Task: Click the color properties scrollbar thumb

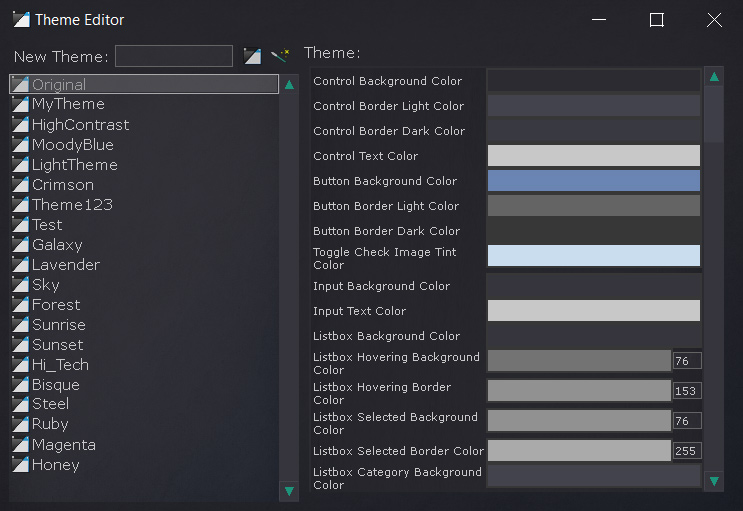Action: tap(714, 114)
